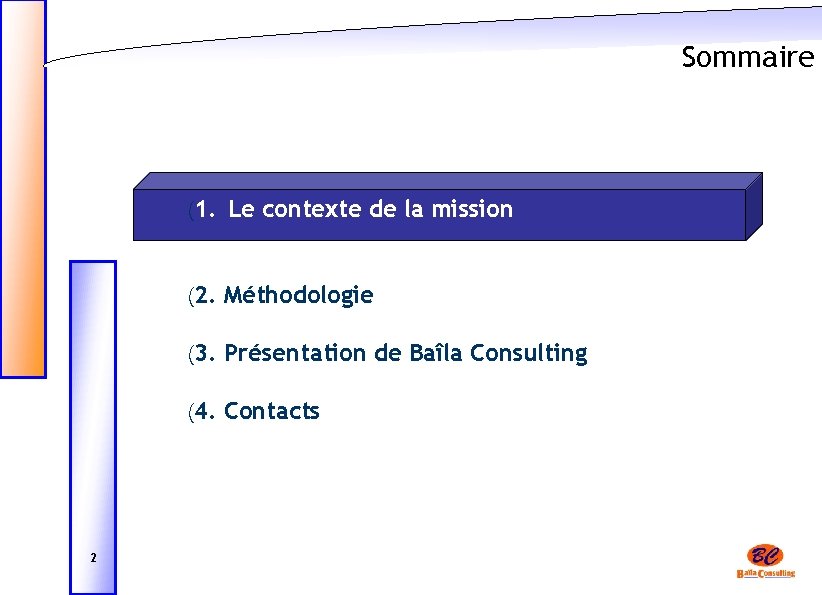Click bullet marker before item 3
This screenshot has width=822, height=595.
pos(190,354)
